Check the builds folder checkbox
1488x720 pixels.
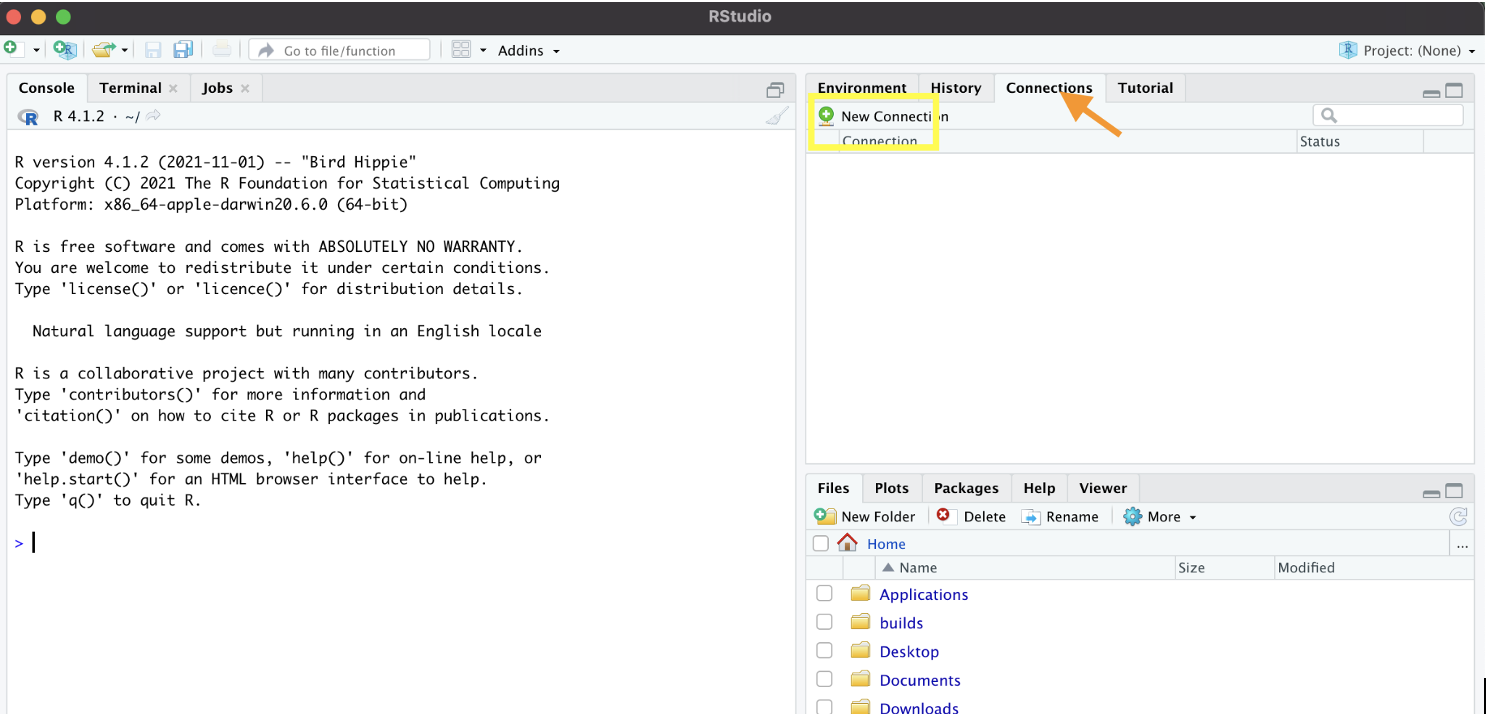(x=824, y=622)
